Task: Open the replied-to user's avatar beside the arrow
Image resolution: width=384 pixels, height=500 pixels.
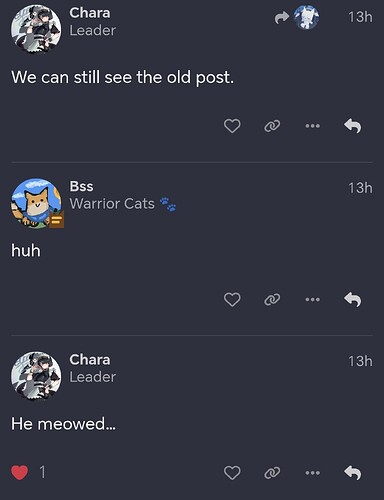Action: (306, 17)
